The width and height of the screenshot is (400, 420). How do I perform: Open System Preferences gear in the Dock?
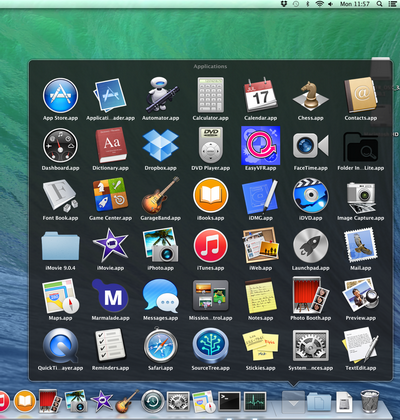point(178,401)
